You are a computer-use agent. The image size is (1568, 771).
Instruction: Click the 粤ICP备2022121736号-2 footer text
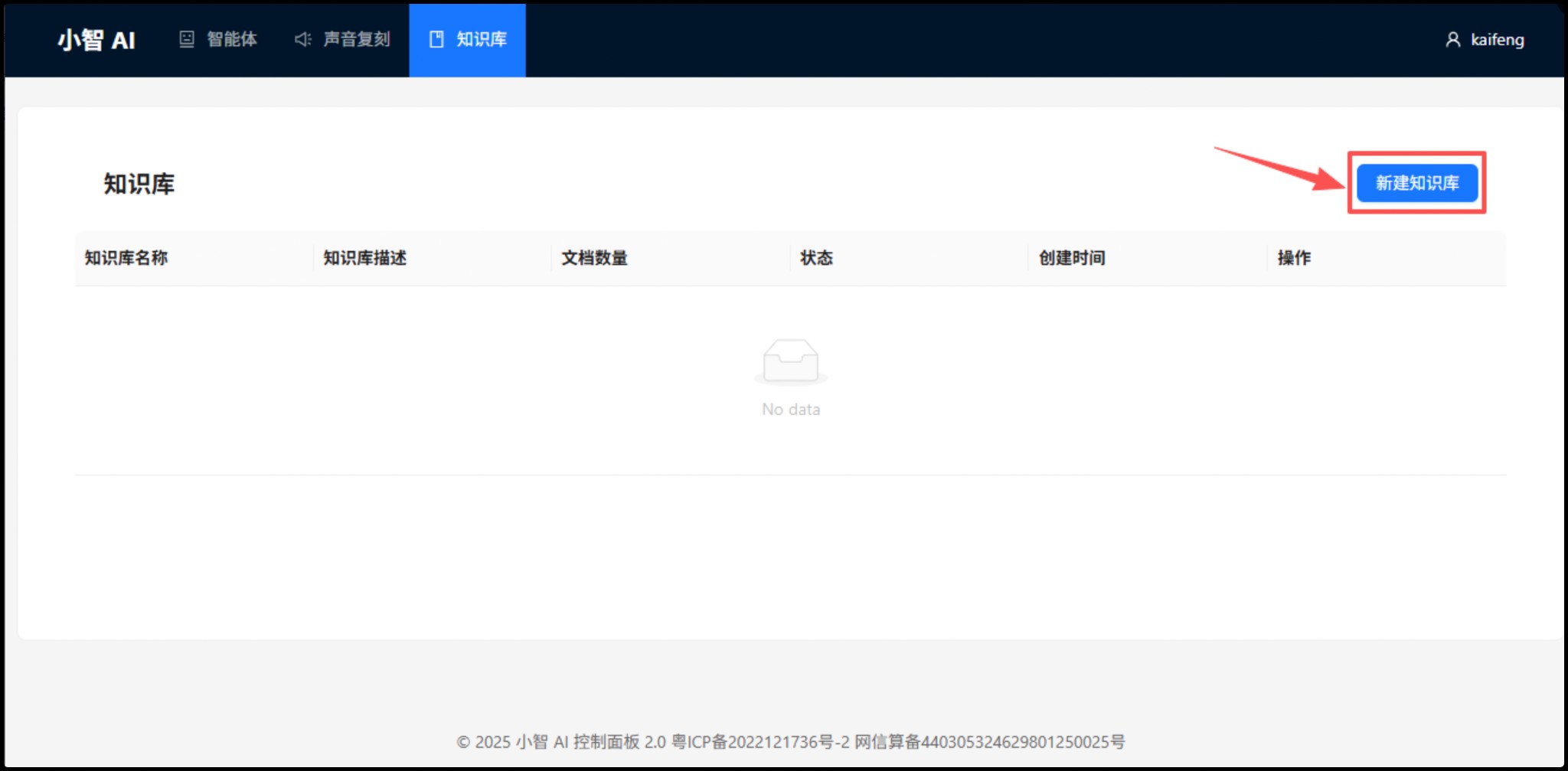click(760, 742)
